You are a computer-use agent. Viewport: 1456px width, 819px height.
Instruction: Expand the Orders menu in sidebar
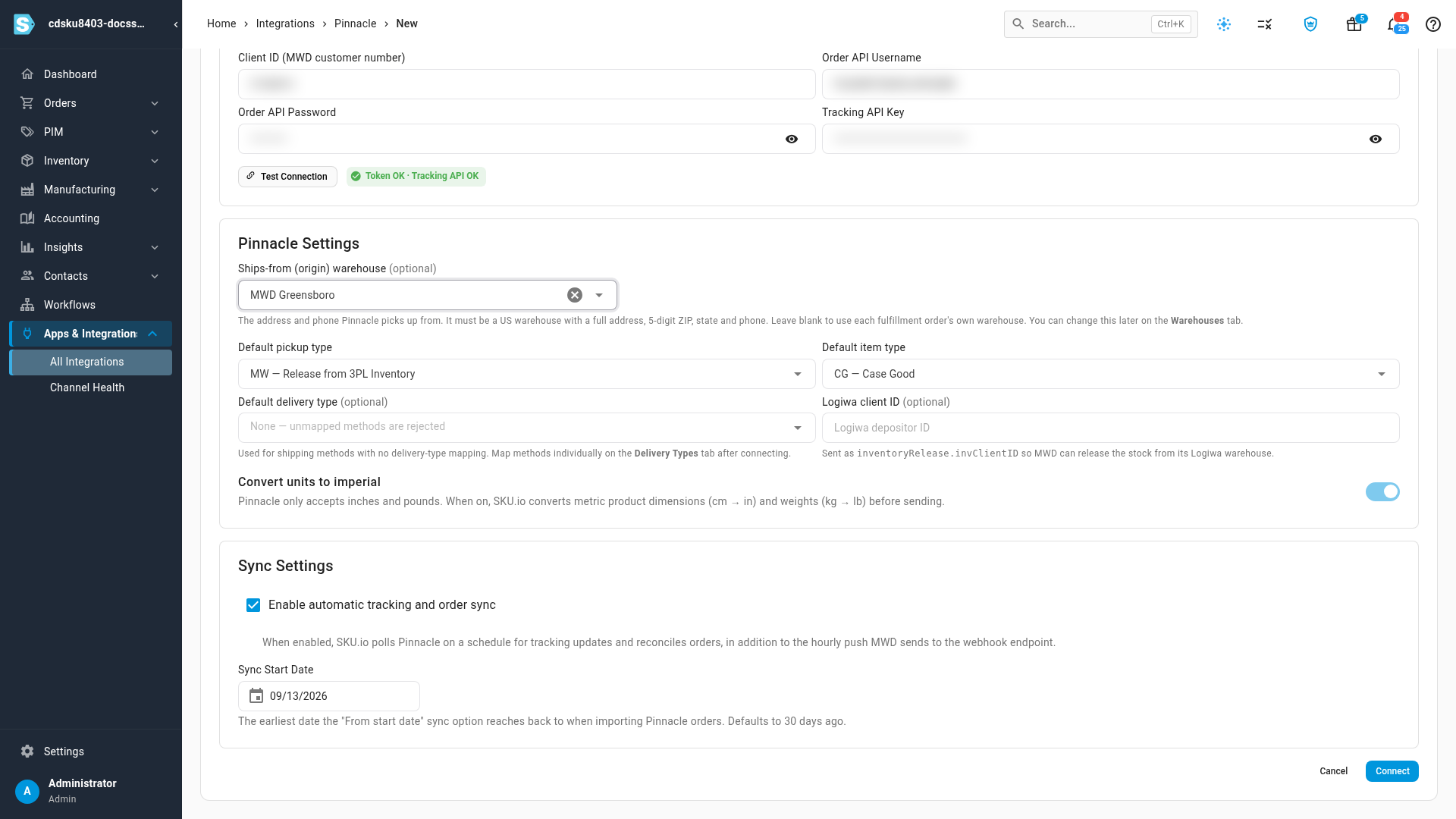coord(91,103)
